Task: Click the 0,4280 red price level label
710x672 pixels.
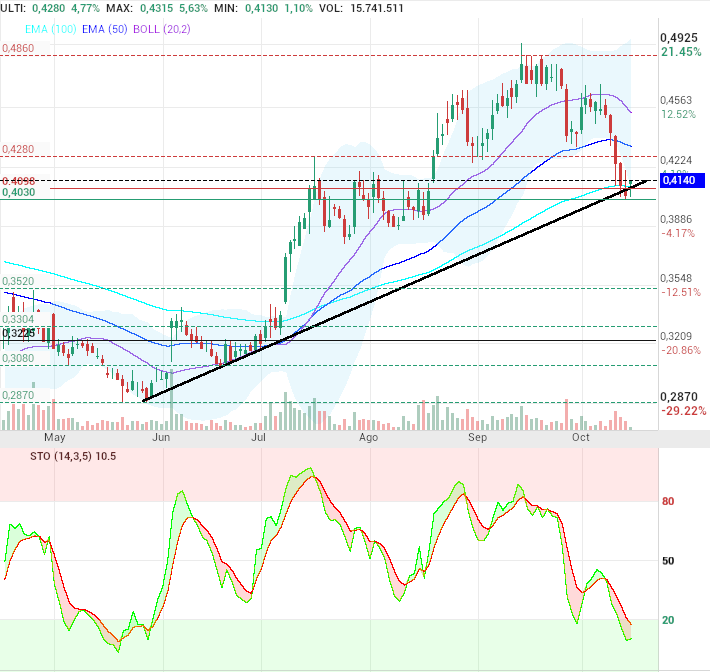Action: [18, 149]
